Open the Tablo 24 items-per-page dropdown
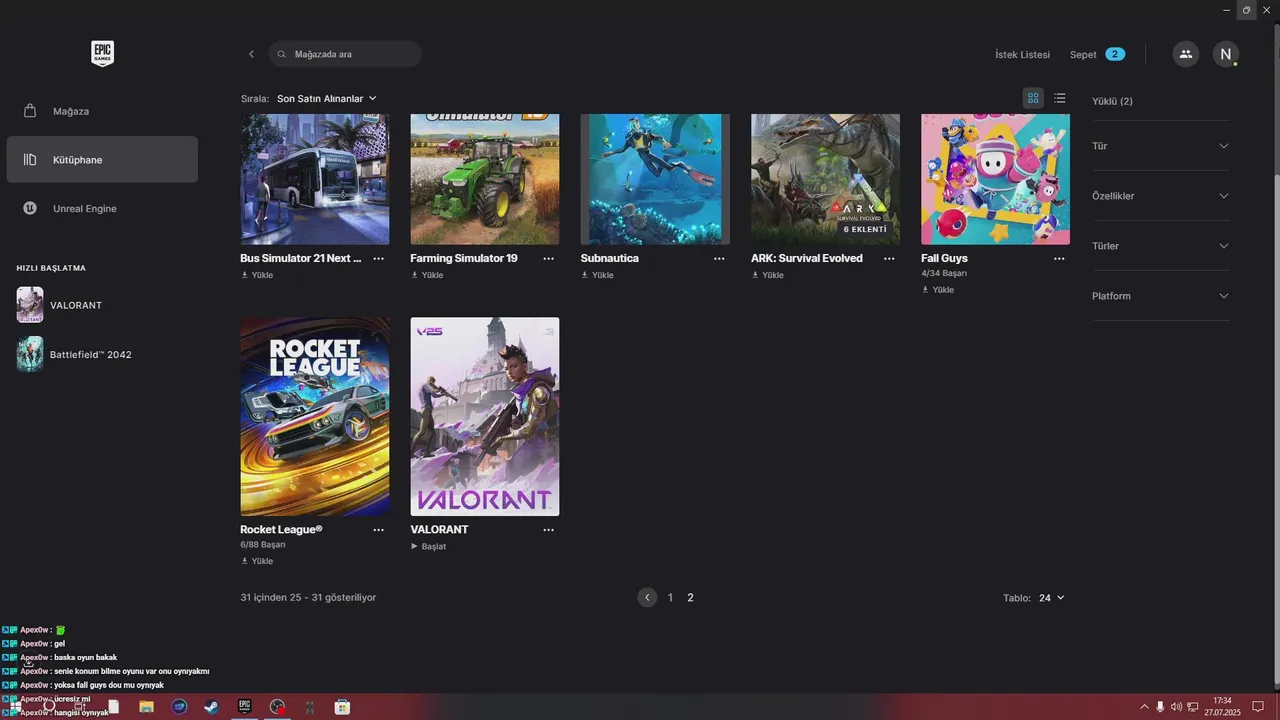The image size is (1280, 720). point(1051,598)
